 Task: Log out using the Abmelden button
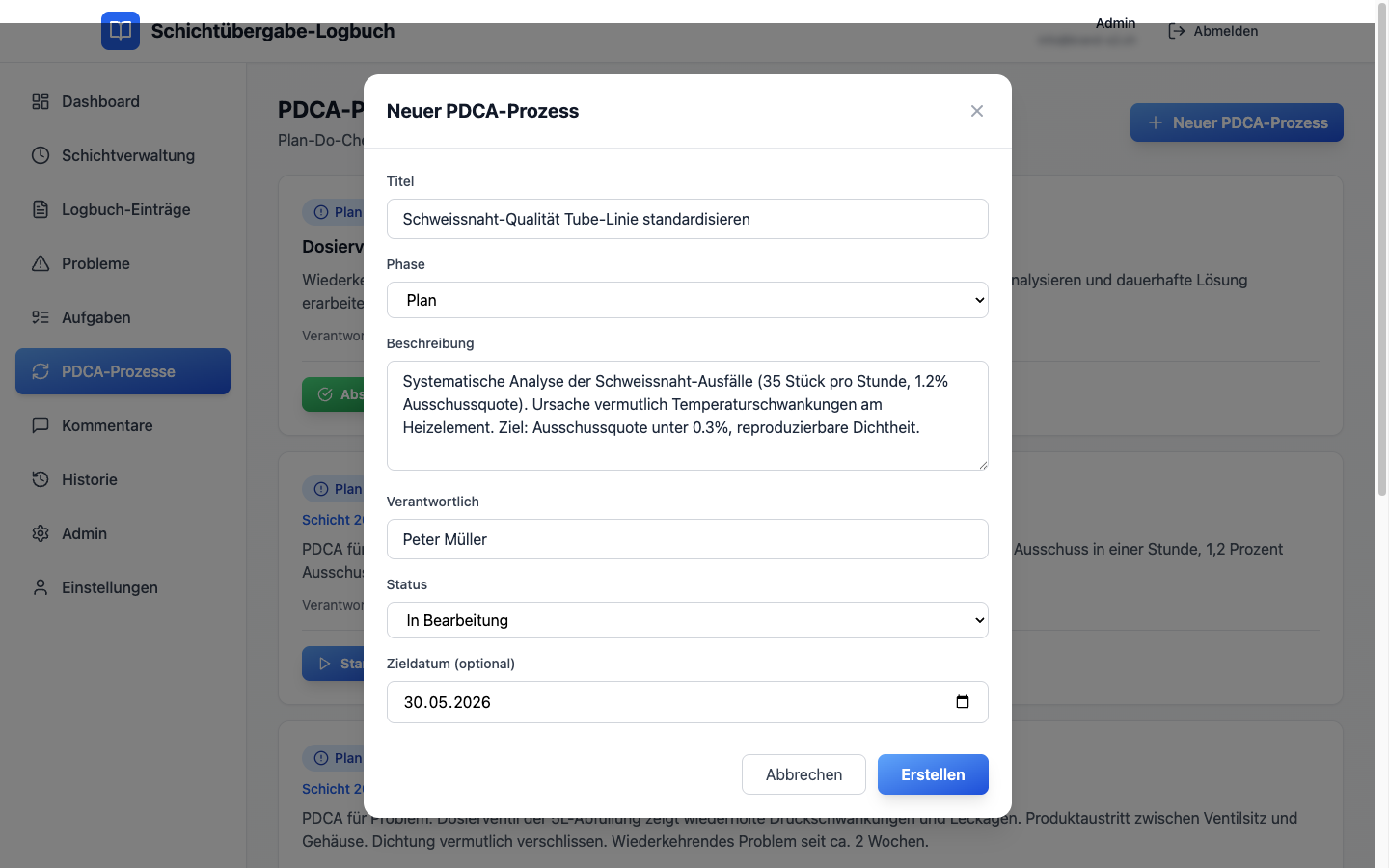click(x=1213, y=31)
